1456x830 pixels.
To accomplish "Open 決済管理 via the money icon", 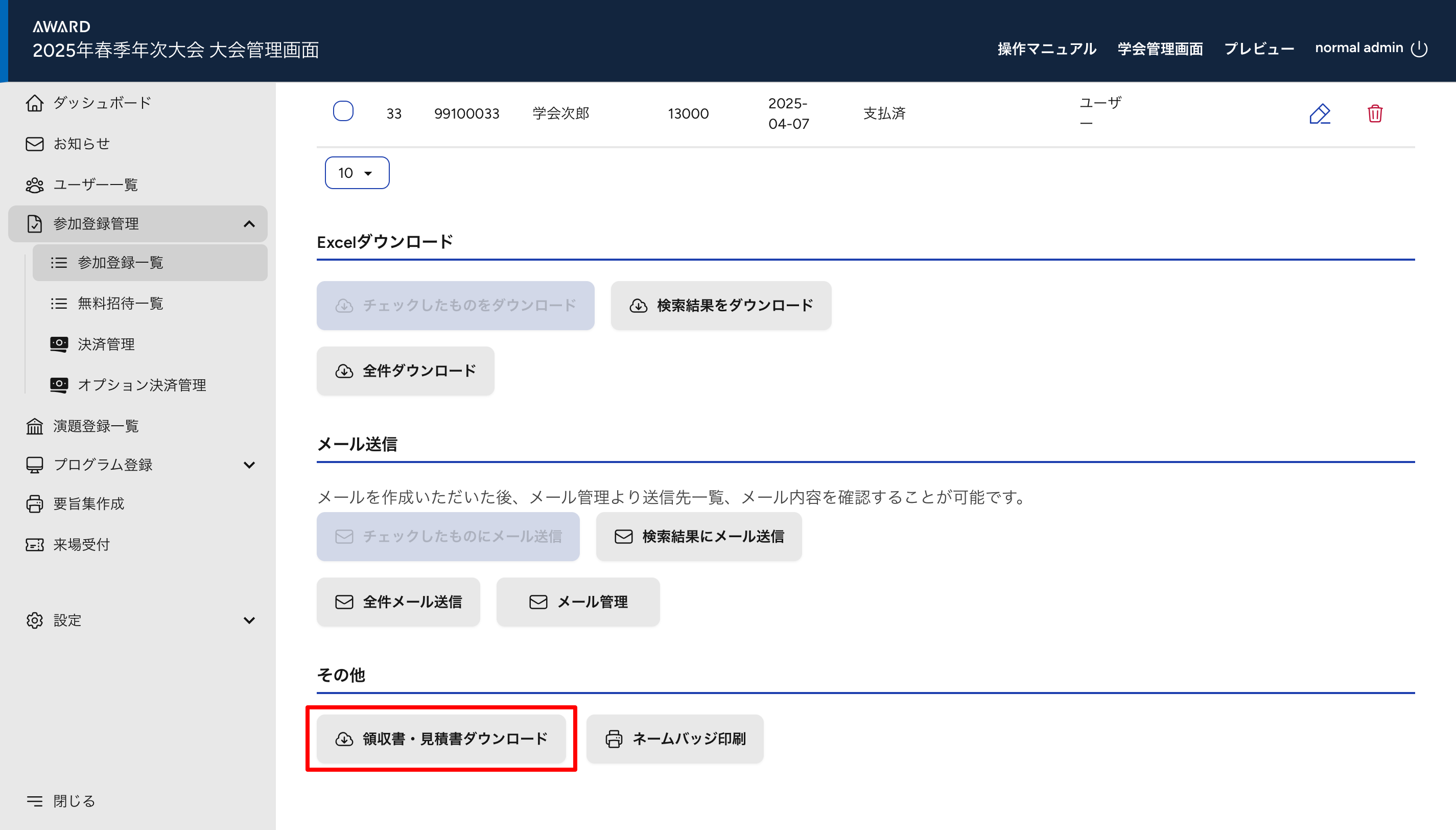I will coord(59,344).
